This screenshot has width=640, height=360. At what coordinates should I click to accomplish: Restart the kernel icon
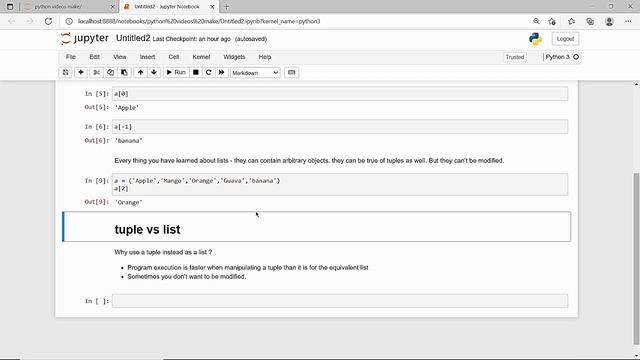pyautogui.click(x=209, y=73)
